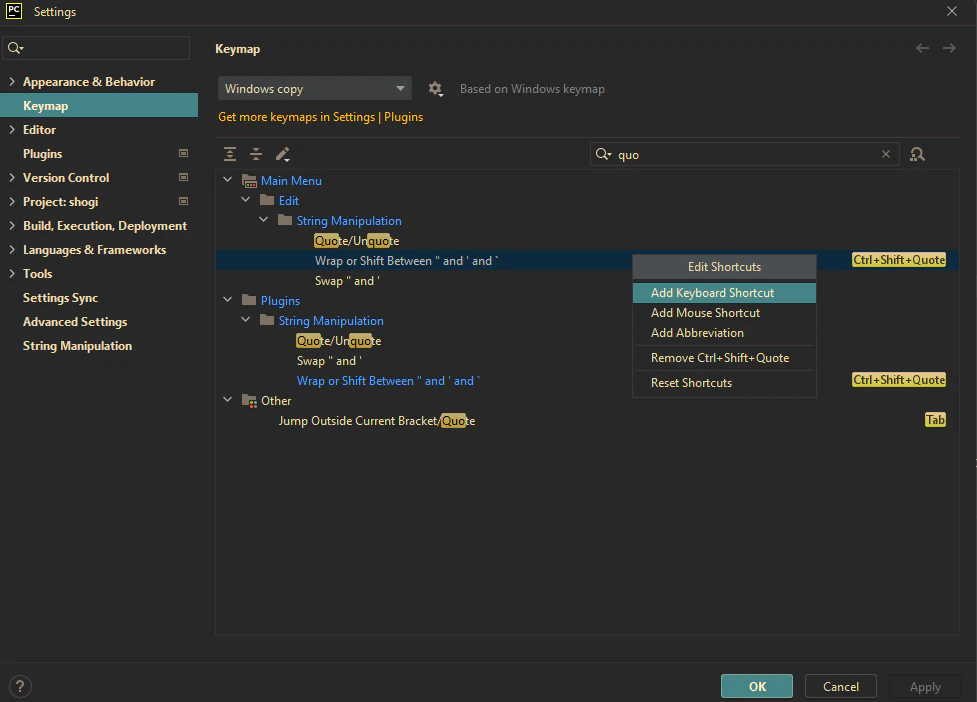Image resolution: width=977 pixels, height=702 pixels.
Task: Click into the keymap action search field
Action: click(745, 154)
